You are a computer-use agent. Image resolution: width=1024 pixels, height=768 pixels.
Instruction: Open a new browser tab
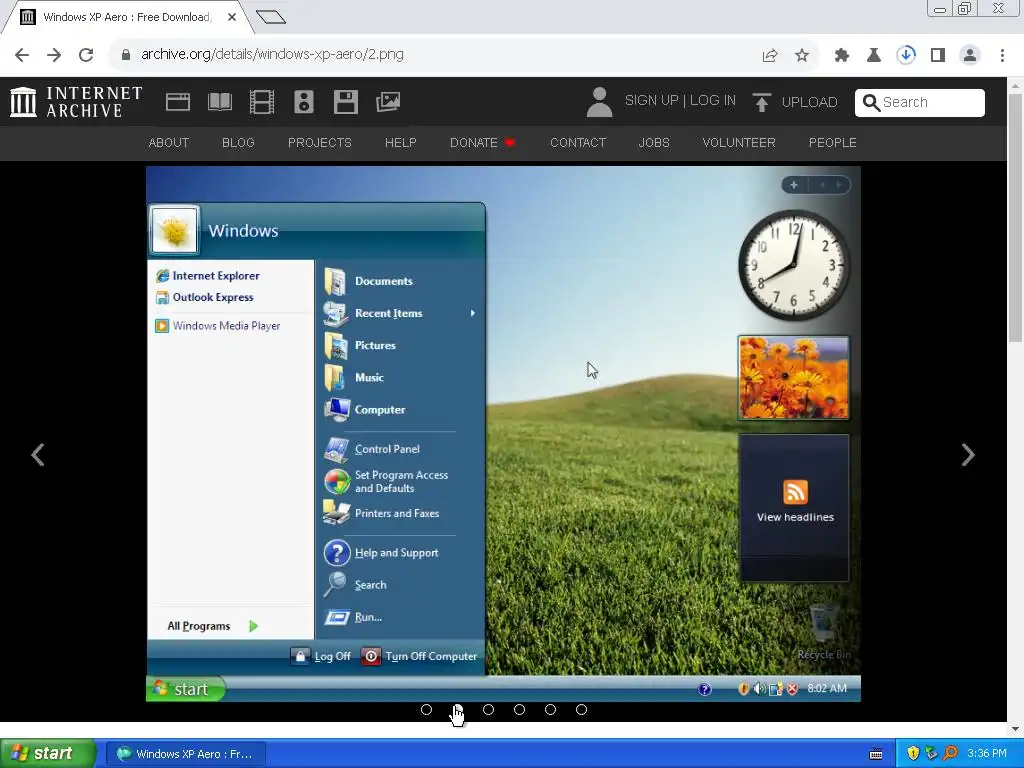click(270, 17)
